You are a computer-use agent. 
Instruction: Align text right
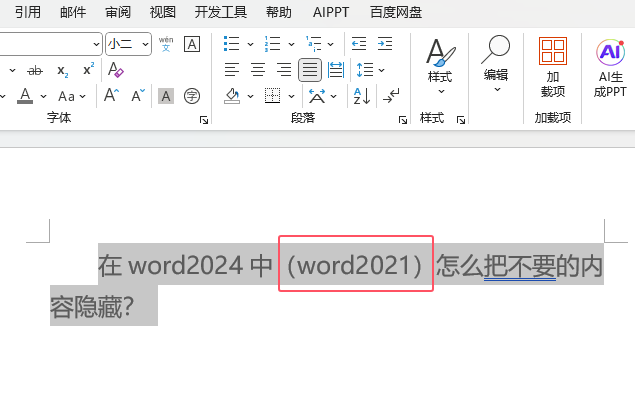284,70
